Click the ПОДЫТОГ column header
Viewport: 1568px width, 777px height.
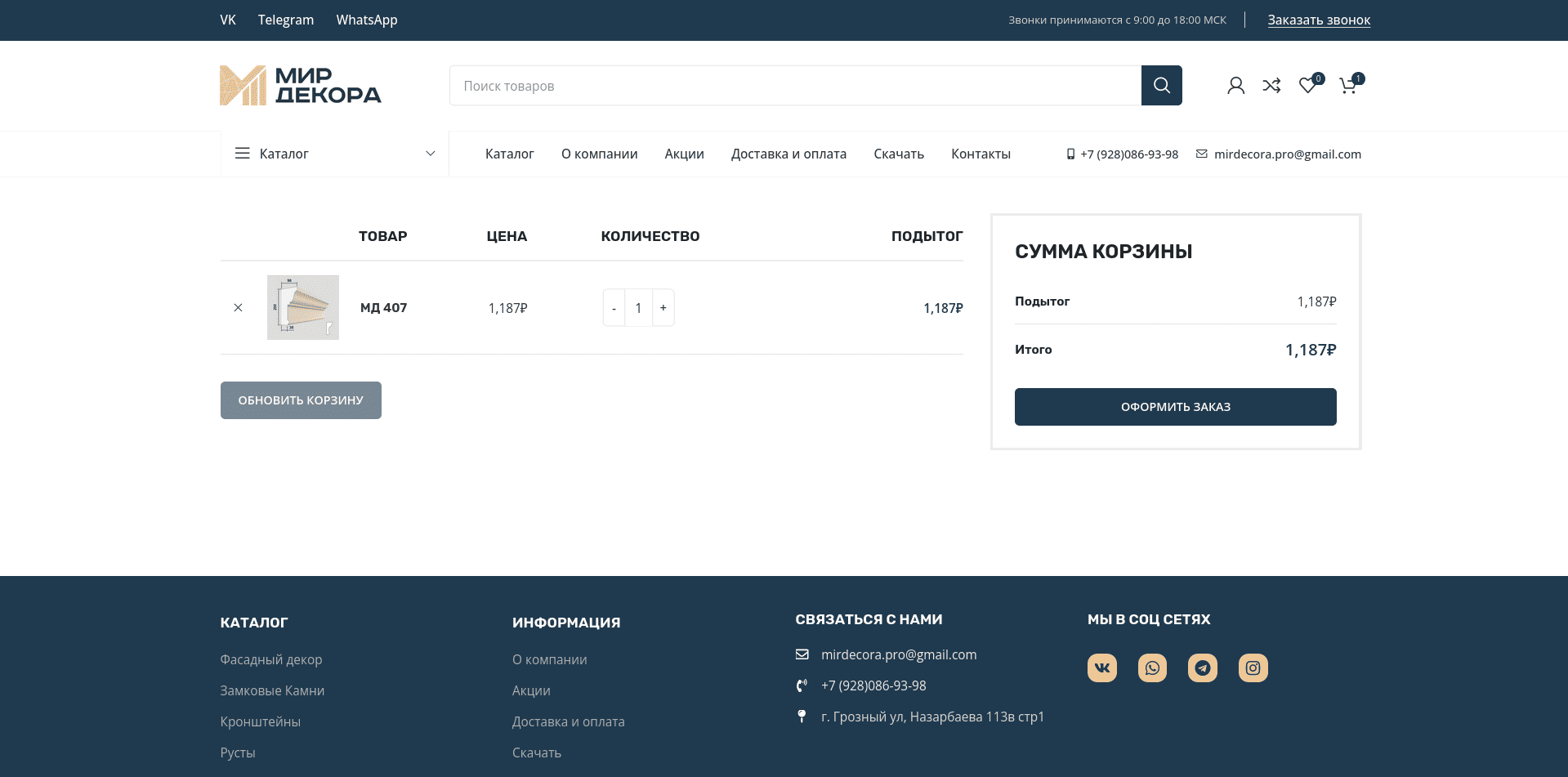[x=927, y=236]
